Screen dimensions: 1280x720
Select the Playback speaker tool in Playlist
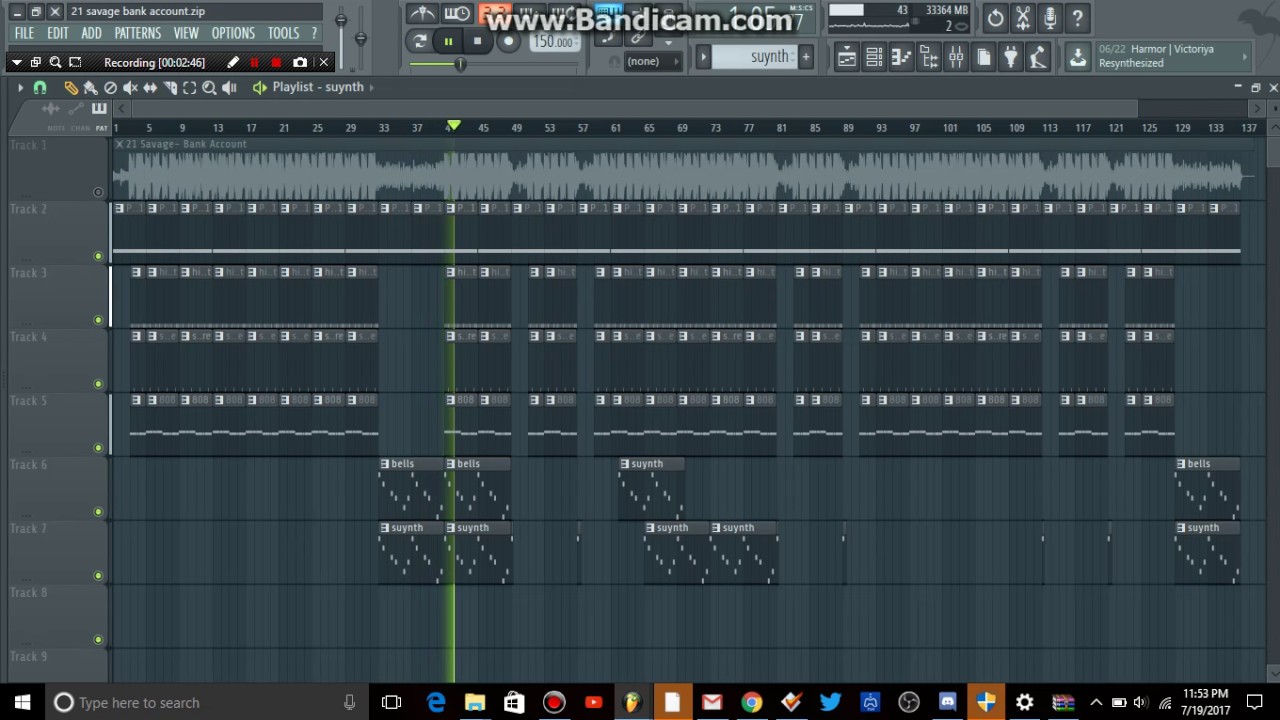[230, 88]
